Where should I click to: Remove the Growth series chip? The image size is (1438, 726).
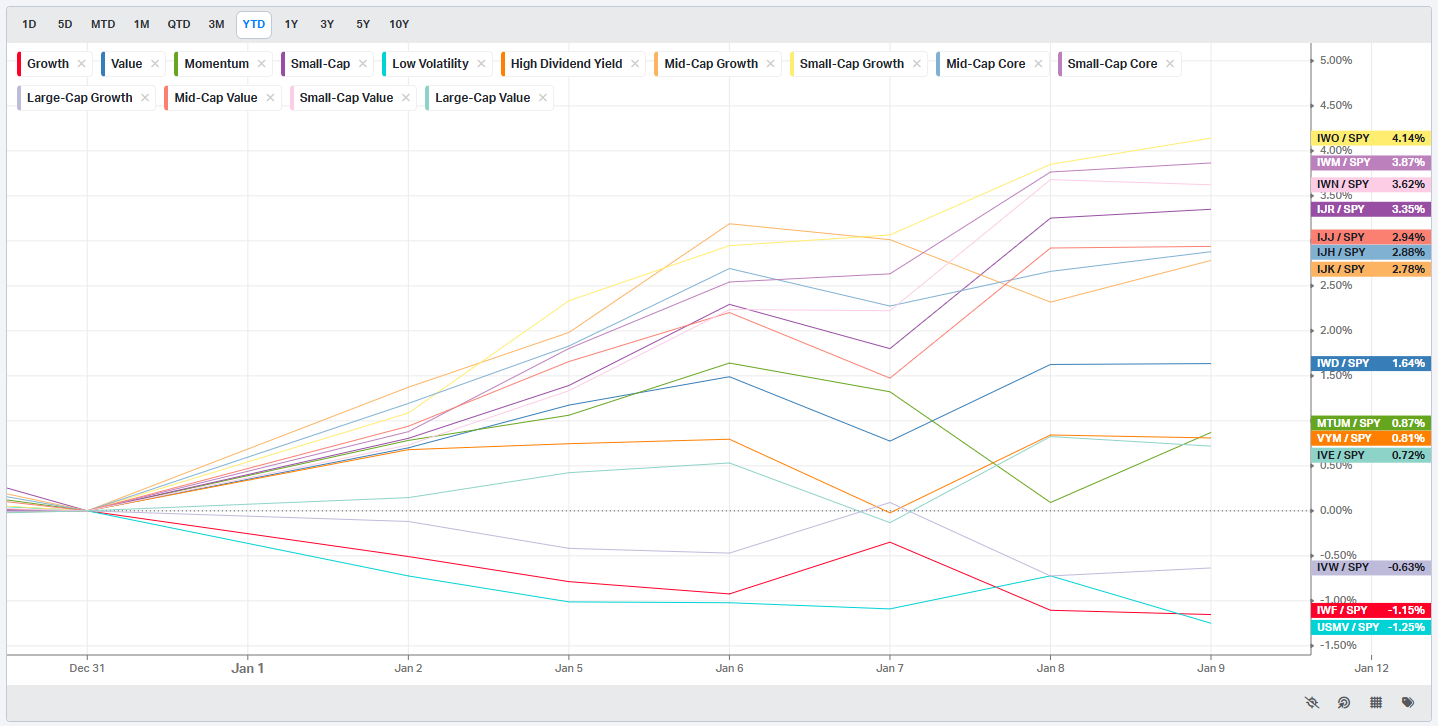pyautogui.click(x=82, y=64)
